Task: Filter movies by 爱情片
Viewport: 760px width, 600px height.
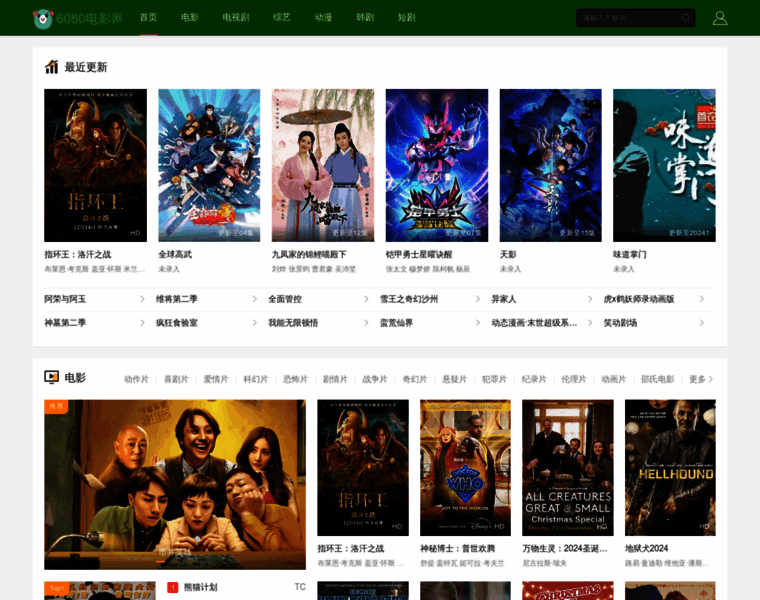Action: pos(216,379)
